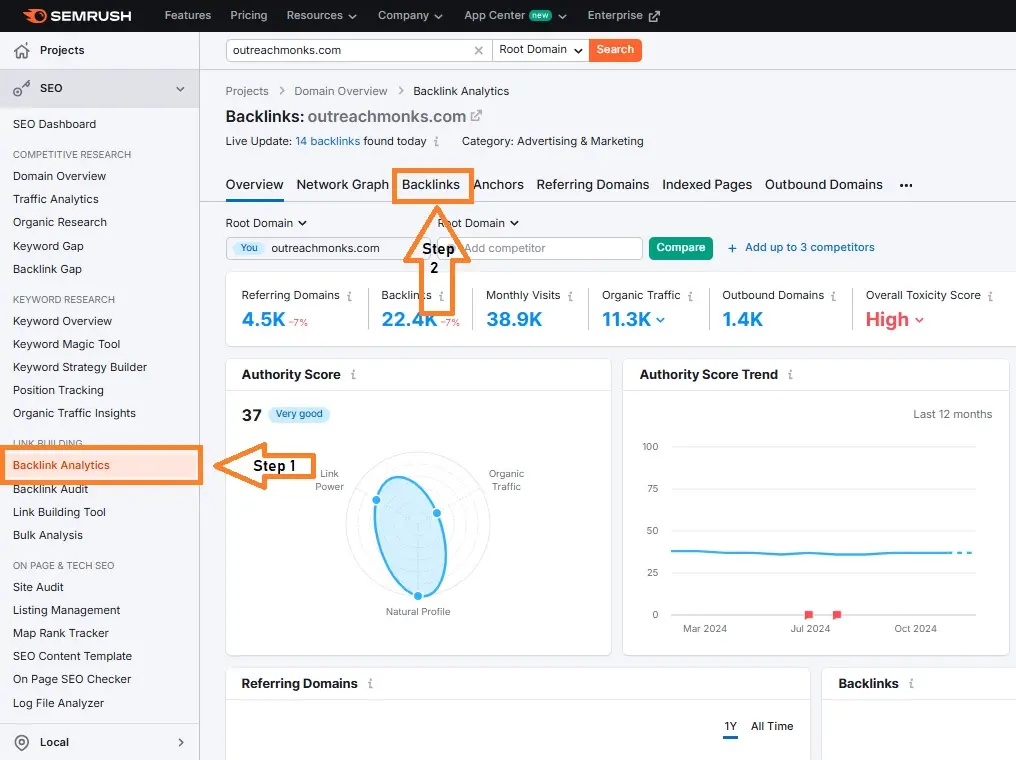Viewport: 1016px width, 760px height.
Task: Clear the domain search field
Action: pyautogui.click(x=478, y=51)
